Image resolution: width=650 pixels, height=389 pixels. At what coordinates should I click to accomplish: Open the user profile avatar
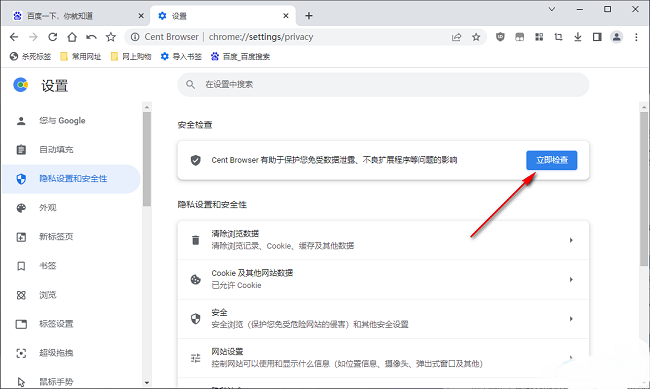616,37
